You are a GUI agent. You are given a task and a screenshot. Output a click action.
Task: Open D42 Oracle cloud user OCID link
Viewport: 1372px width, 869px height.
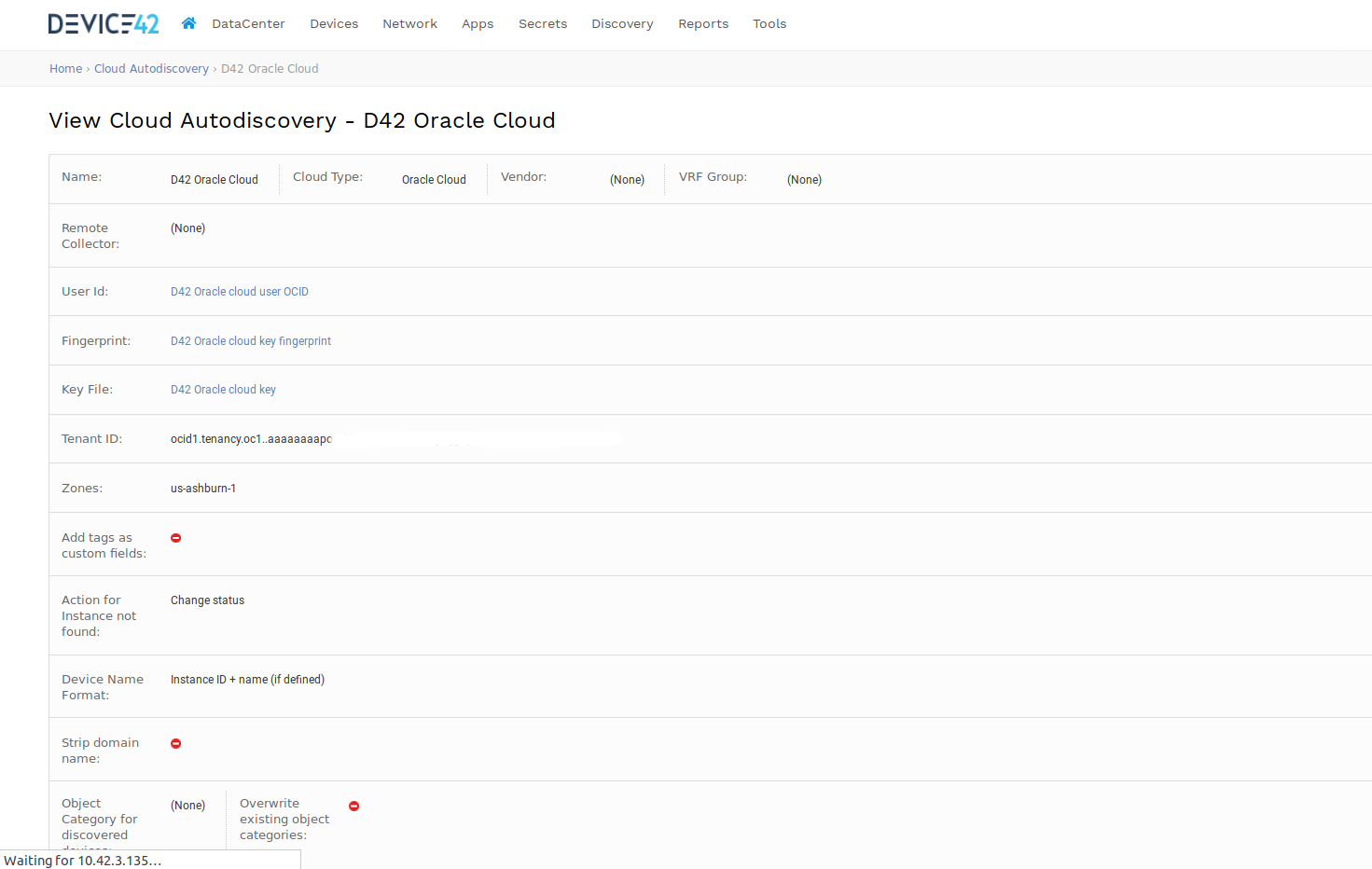pos(240,292)
